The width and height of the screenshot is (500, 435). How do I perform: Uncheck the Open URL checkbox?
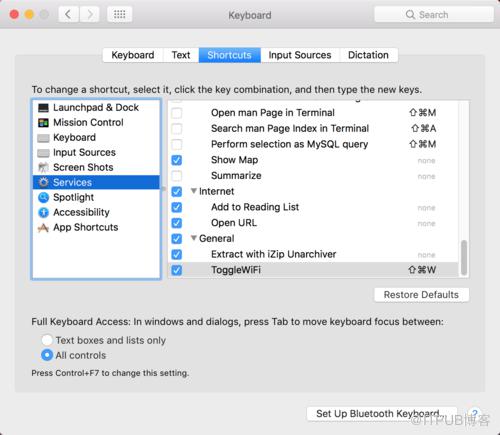pyautogui.click(x=177, y=223)
